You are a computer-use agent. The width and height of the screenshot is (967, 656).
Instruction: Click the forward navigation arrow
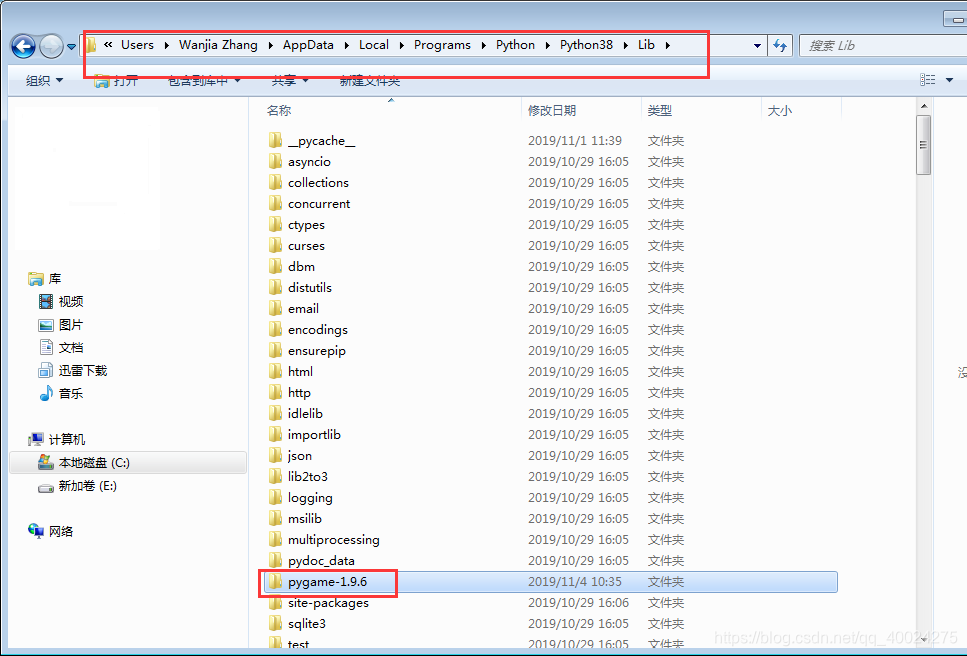[x=50, y=44]
